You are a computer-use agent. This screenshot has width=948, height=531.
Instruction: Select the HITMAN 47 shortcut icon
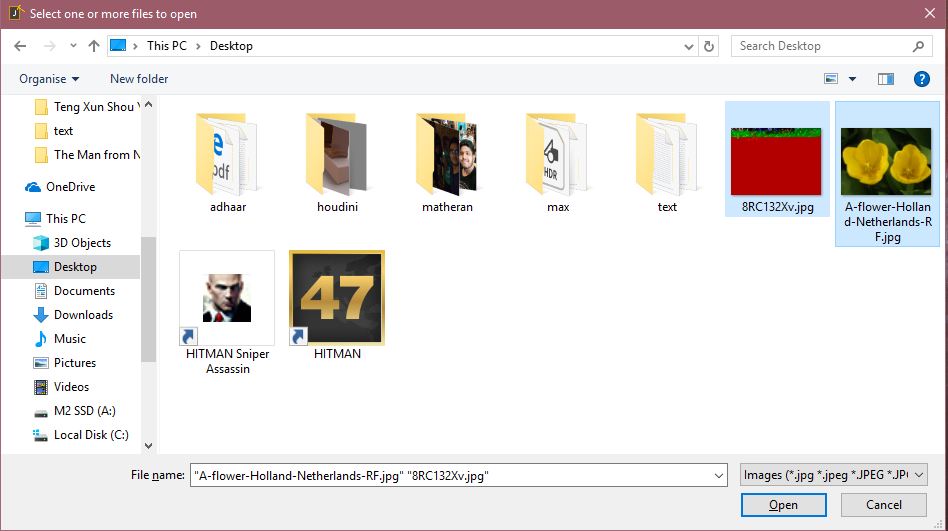pos(337,299)
